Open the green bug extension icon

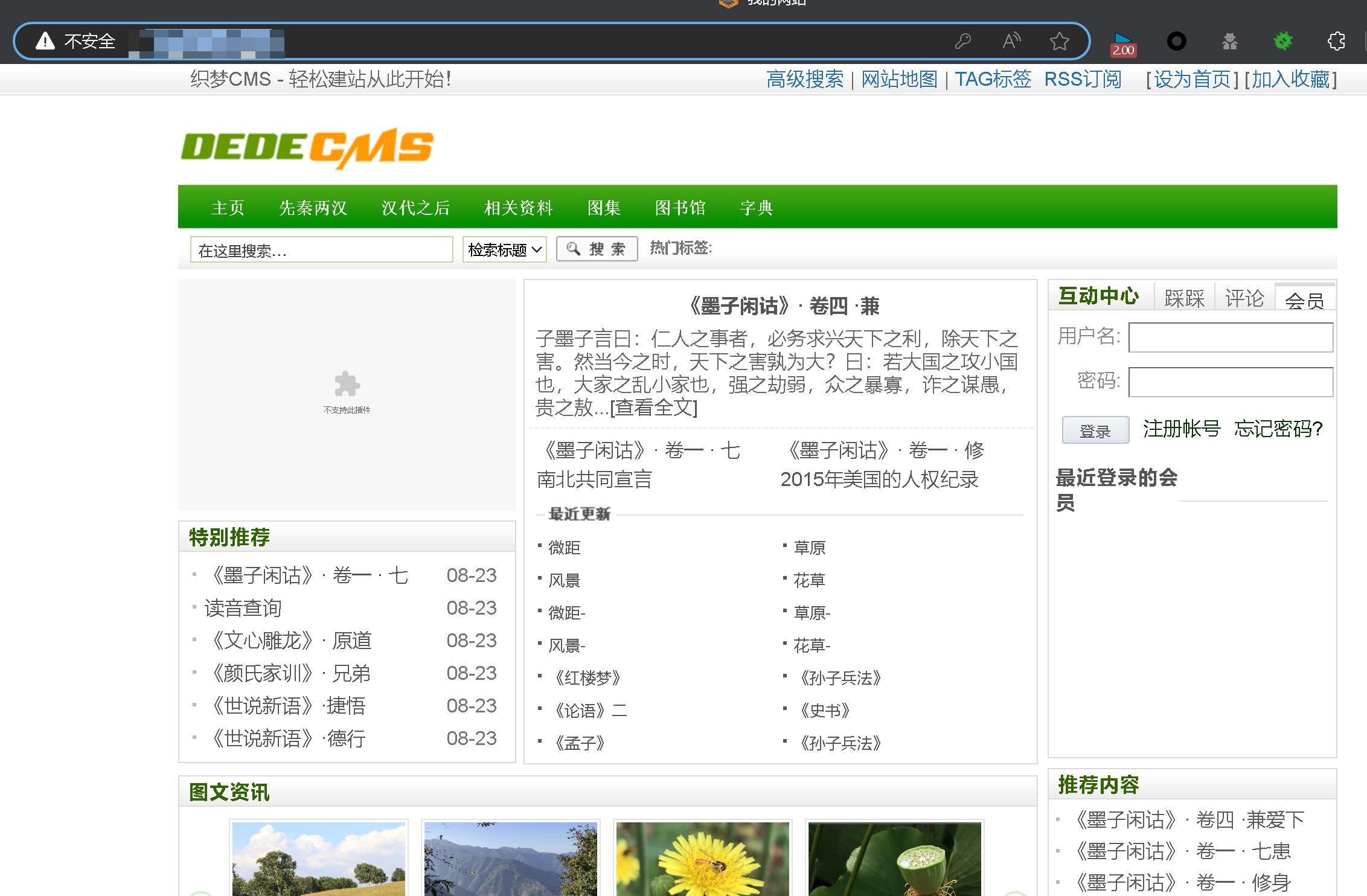(1282, 41)
